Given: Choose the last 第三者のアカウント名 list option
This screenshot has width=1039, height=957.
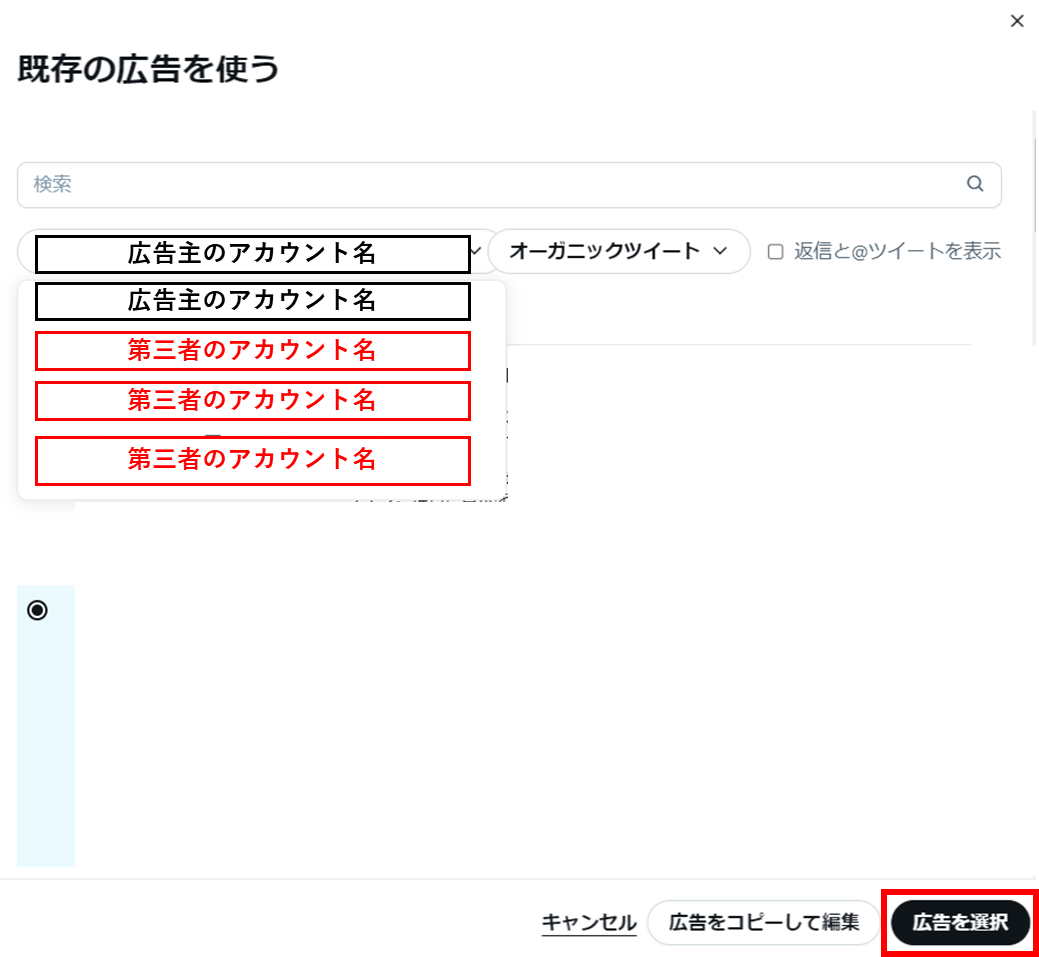Looking at the screenshot, I should (x=252, y=459).
